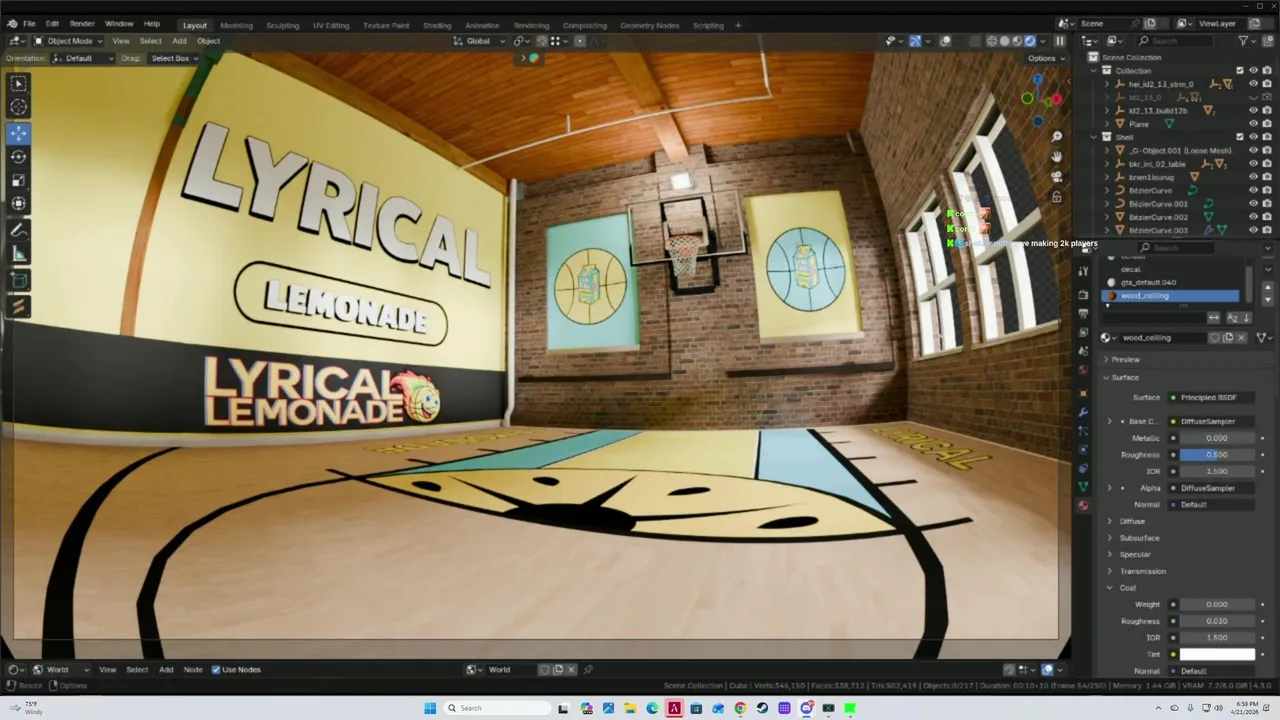Toggle viewport overlays button
This screenshot has height=720, width=1280.
(945, 41)
